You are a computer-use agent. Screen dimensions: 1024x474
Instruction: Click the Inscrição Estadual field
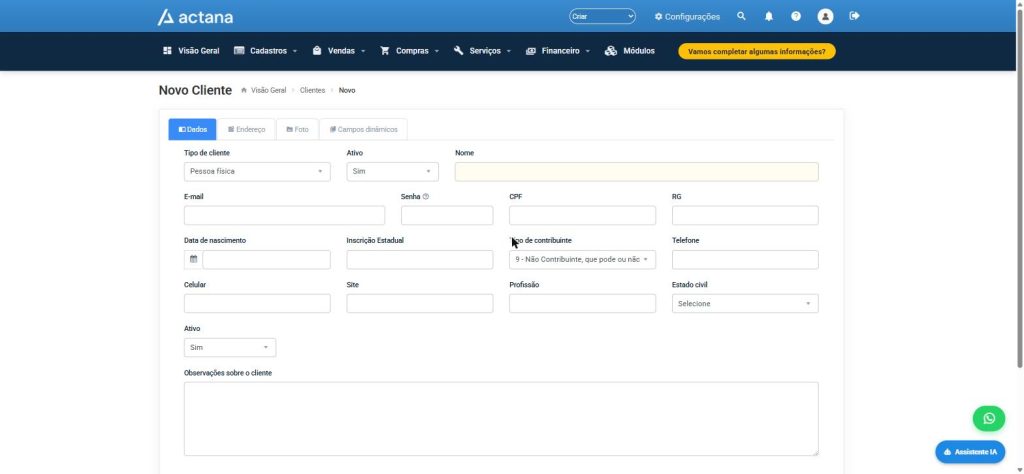pos(420,260)
